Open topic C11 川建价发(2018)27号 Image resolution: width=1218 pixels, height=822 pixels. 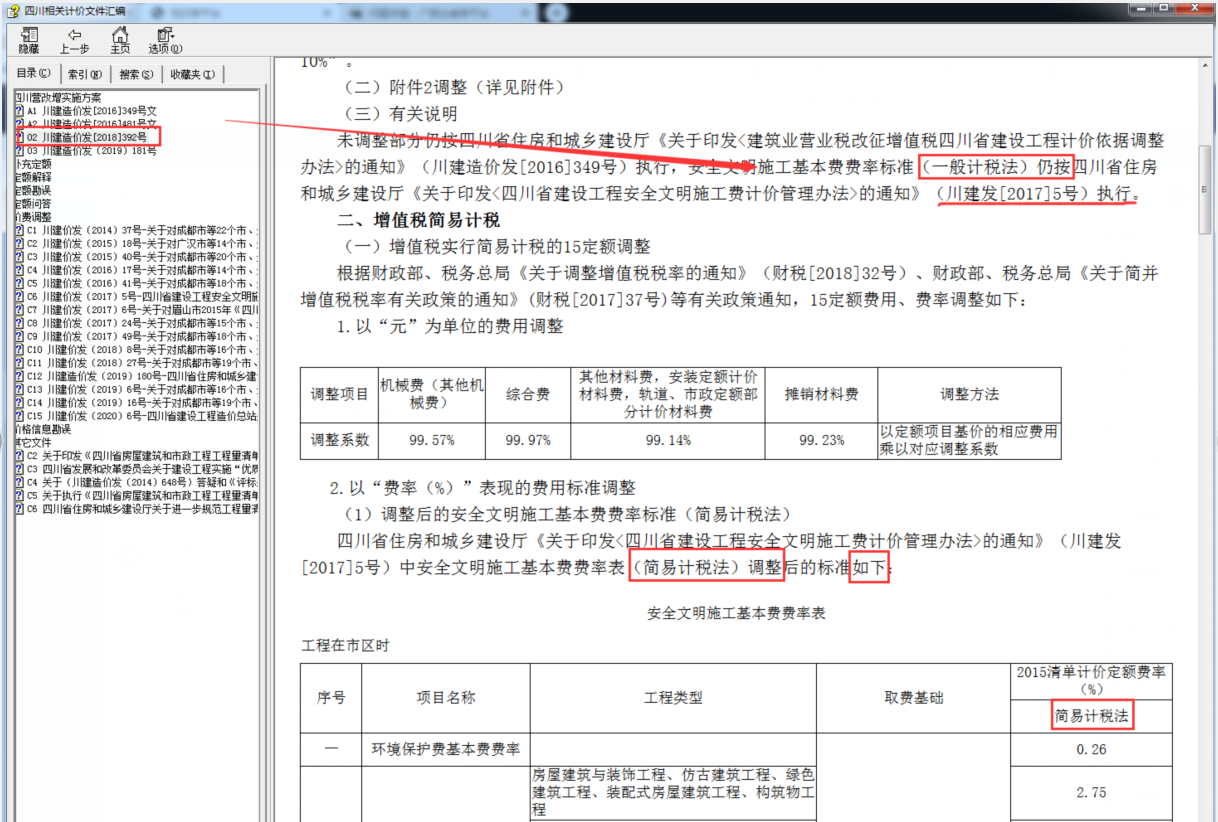142,363
